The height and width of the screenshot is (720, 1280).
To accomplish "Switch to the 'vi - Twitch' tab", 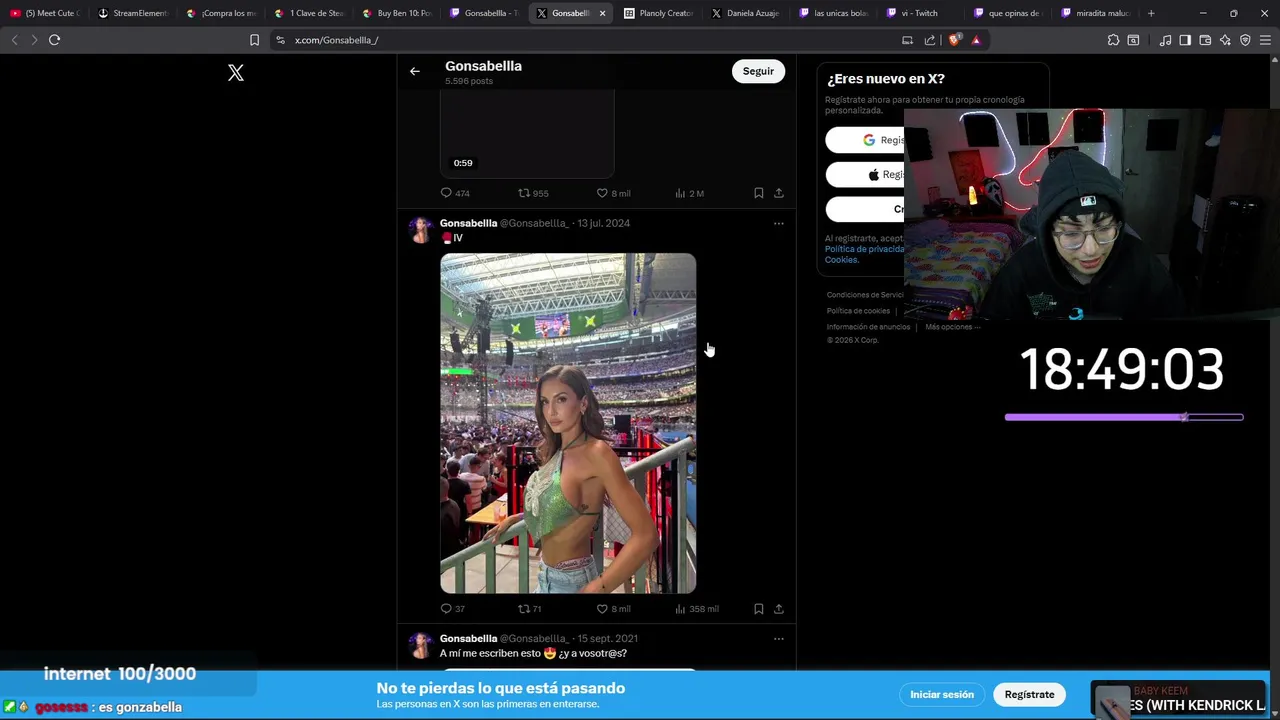I will pyautogui.click(x=922, y=13).
